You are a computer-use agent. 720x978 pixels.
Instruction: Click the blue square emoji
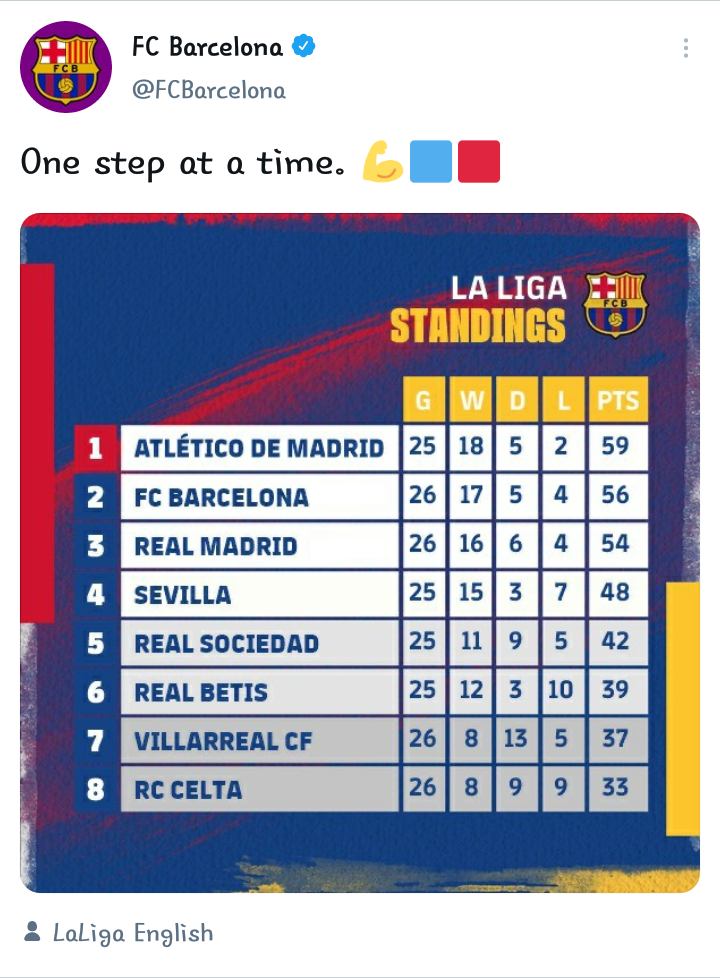point(431,162)
